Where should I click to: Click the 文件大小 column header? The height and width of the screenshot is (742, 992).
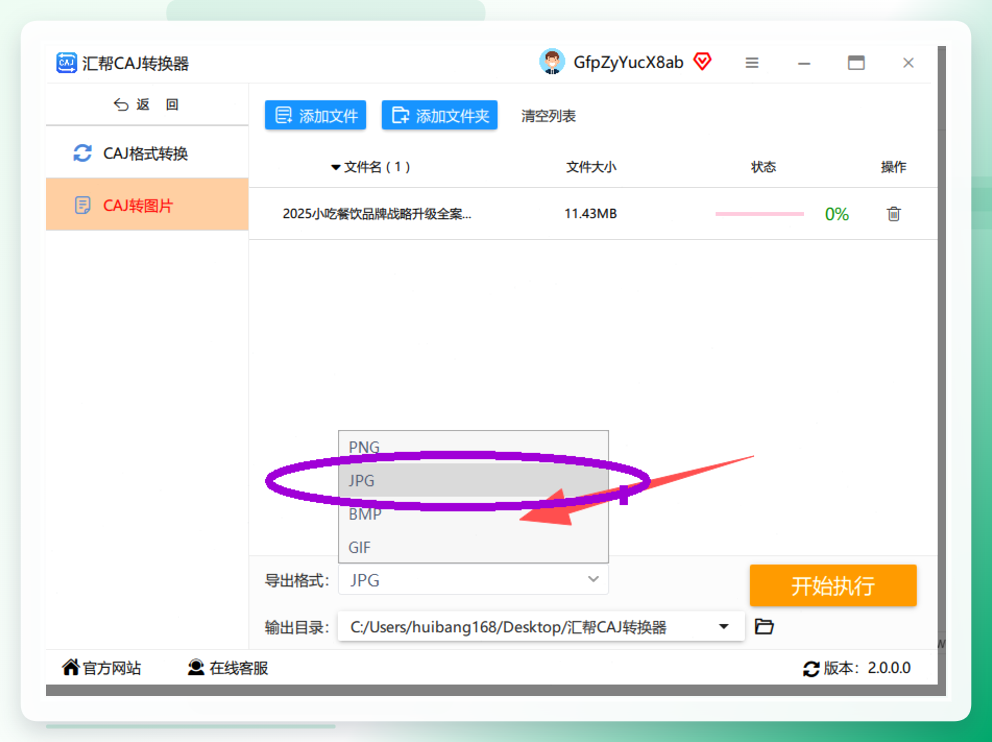(591, 167)
